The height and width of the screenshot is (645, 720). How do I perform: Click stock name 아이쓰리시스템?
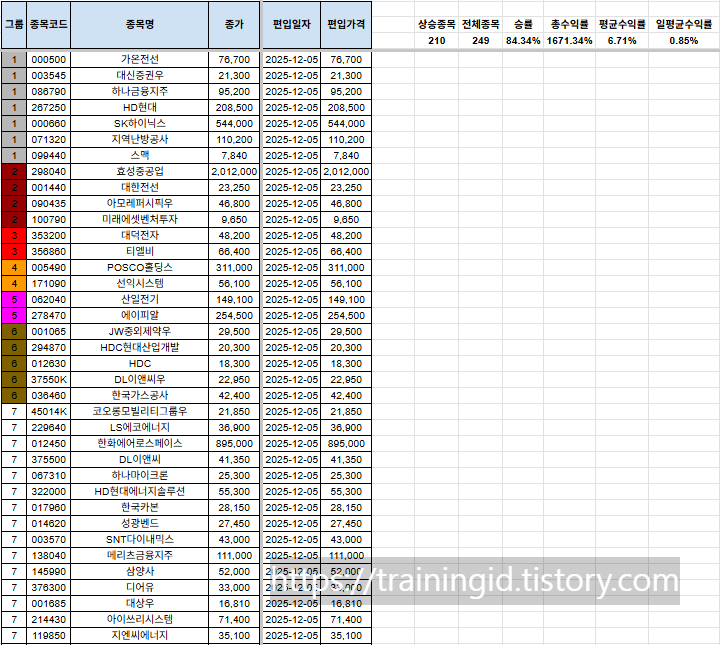[x=140, y=620]
